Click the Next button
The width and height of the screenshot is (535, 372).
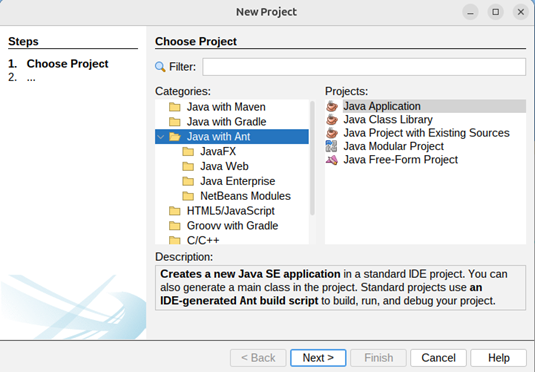pos(318,358)
